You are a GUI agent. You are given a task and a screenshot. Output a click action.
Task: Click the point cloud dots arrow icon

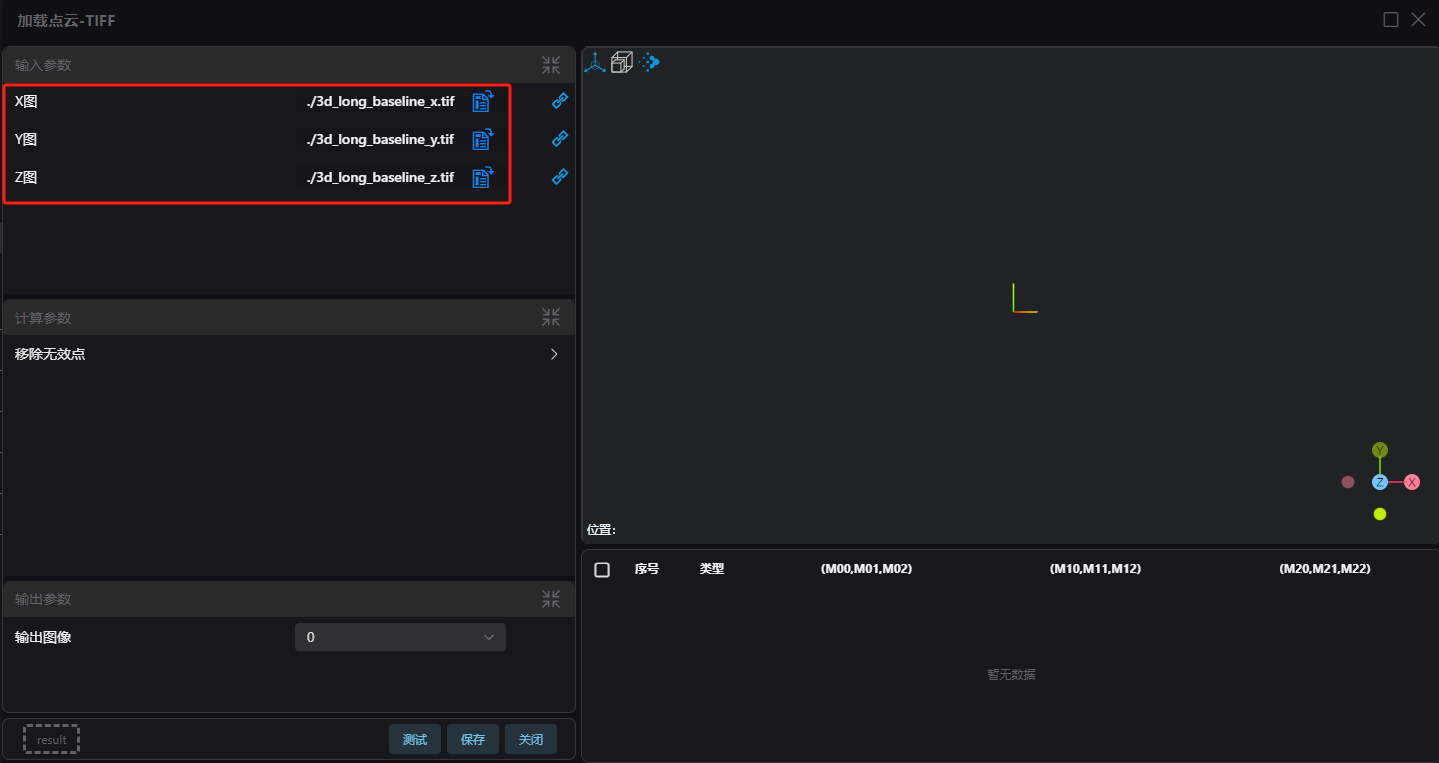pos(650,63)
